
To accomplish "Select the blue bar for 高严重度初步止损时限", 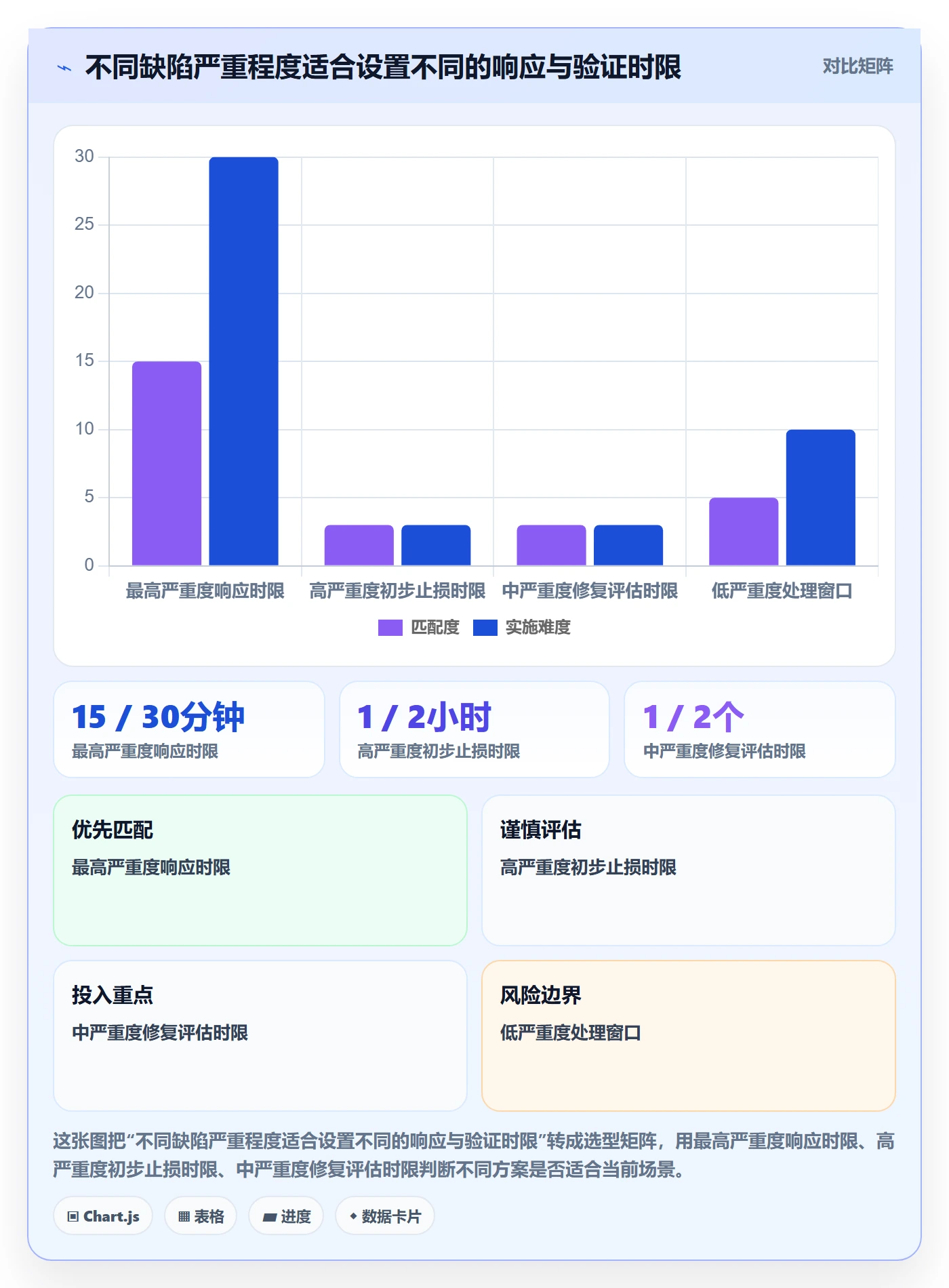I will (x=436, y=545).
